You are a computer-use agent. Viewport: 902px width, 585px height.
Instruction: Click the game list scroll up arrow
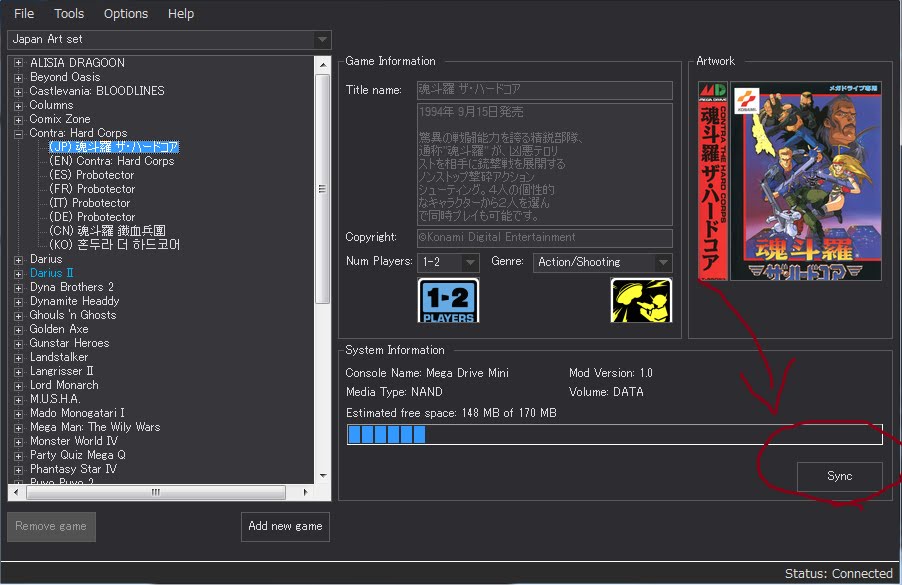pos(323,64)
